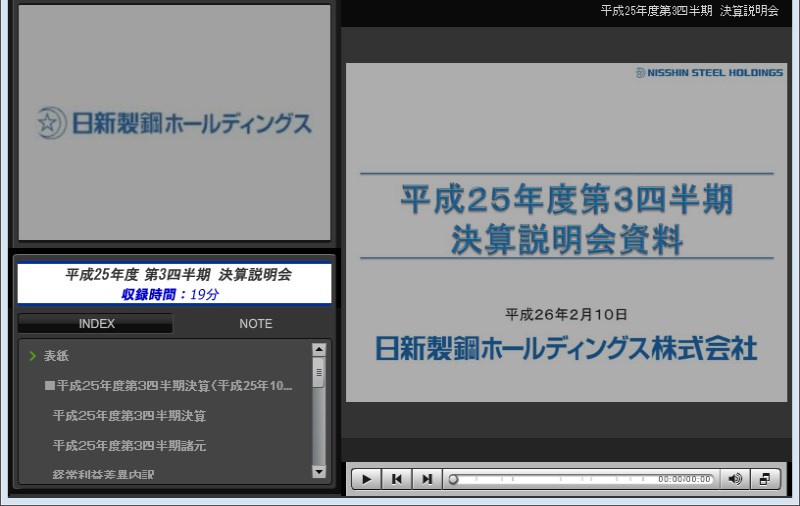The width and height of the screenshot is (800, 506).
Task: Open the NOTE tab
Action: pos(256,323)
